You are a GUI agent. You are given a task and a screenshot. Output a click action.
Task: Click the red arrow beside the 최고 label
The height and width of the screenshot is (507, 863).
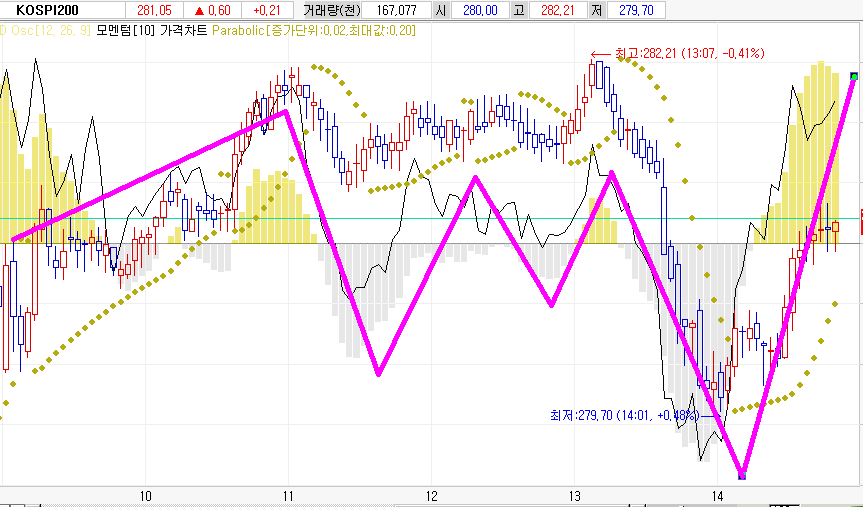click(x=600, y=54)
